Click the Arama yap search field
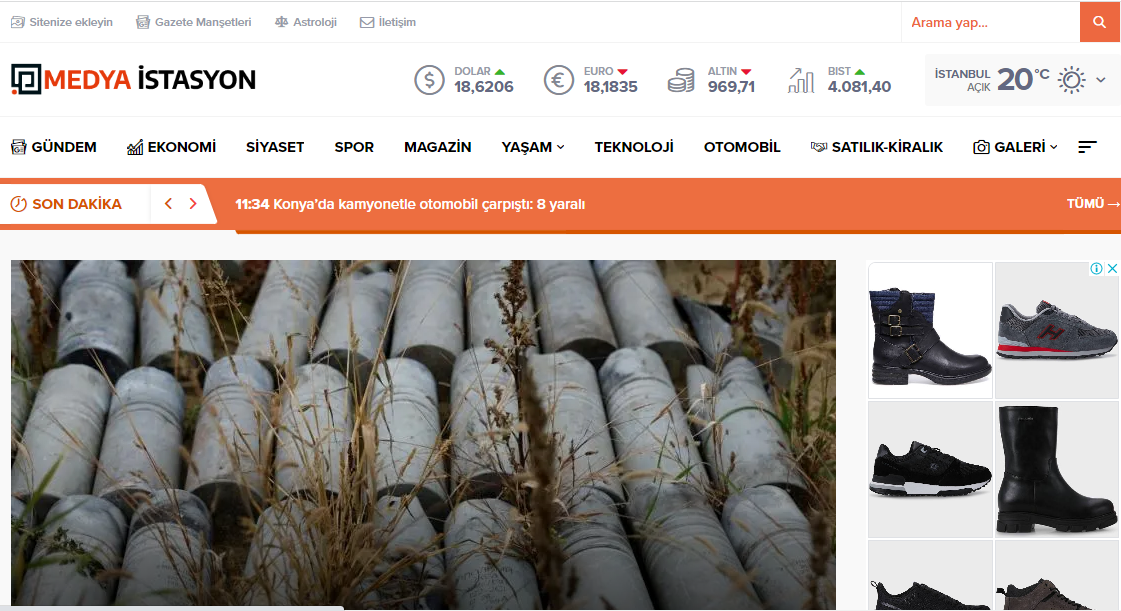The image size is (1121, 611). [x=991, y=22]
